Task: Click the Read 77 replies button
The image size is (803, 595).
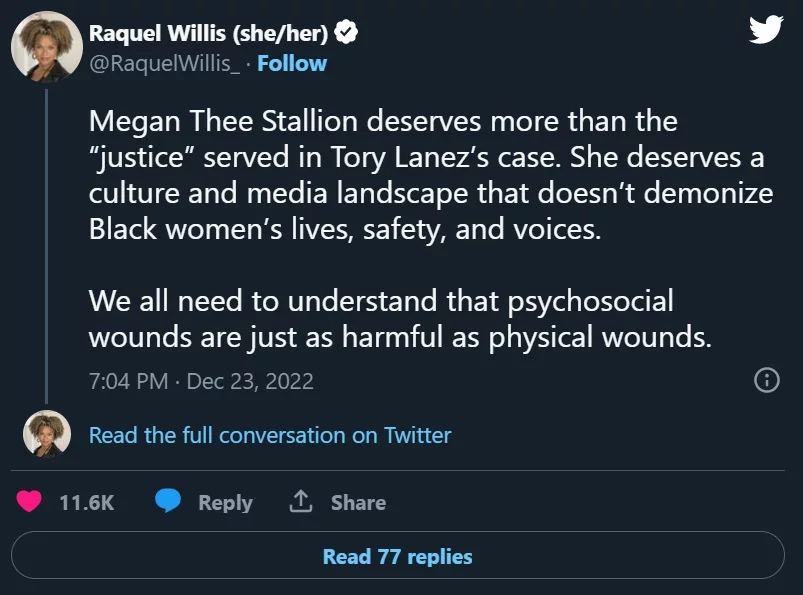Action: (x=397, y=556)
